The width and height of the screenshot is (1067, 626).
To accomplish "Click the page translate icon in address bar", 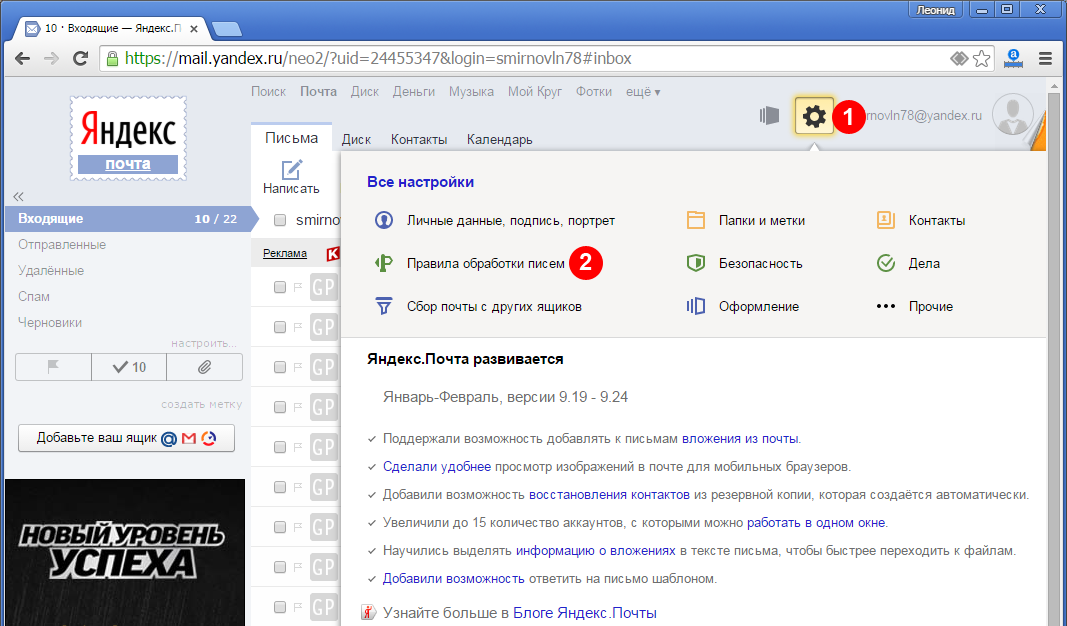I will point(959,59).
